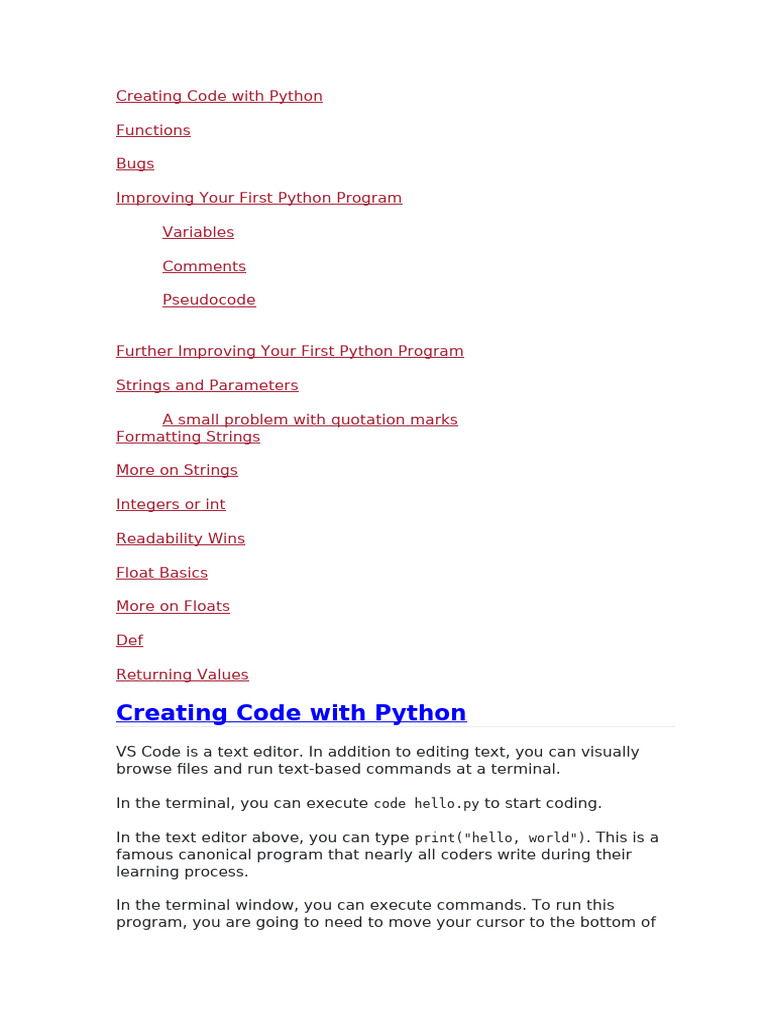Go to the Variables subsection link
Image resolution: width=768 pixels, height=1024 pixels.
pyautogui.click(x=198, y=232)
